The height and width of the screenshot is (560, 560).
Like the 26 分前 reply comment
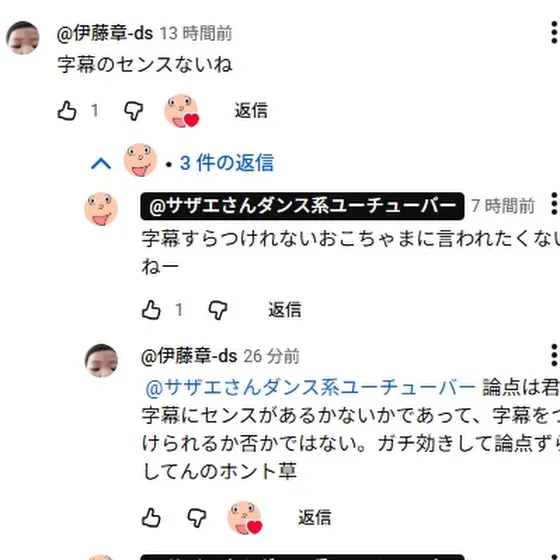click(x=151, y=518)
